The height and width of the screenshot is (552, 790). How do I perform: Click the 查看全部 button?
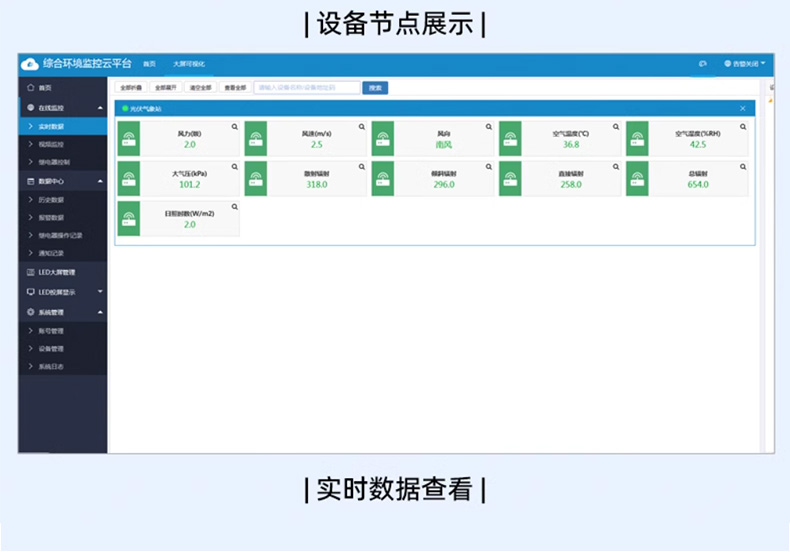235,88
